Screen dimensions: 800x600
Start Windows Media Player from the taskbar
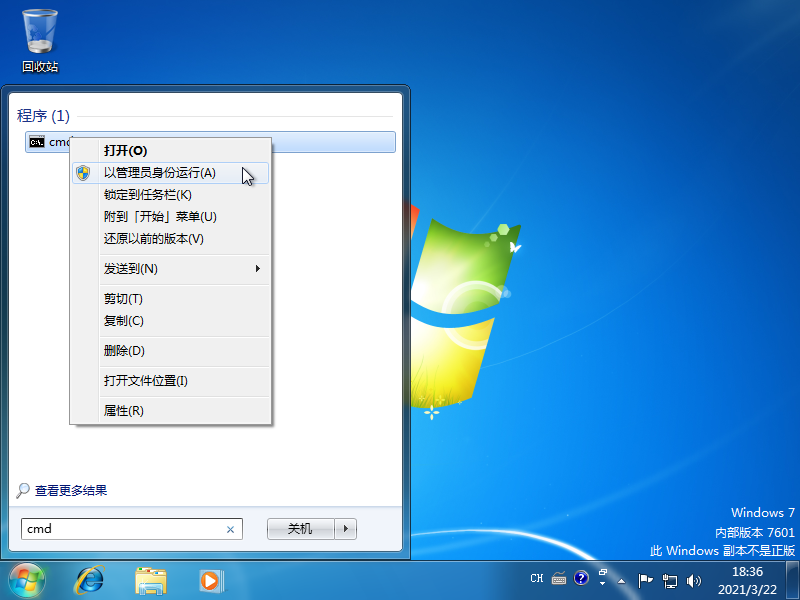coord(210,580)
